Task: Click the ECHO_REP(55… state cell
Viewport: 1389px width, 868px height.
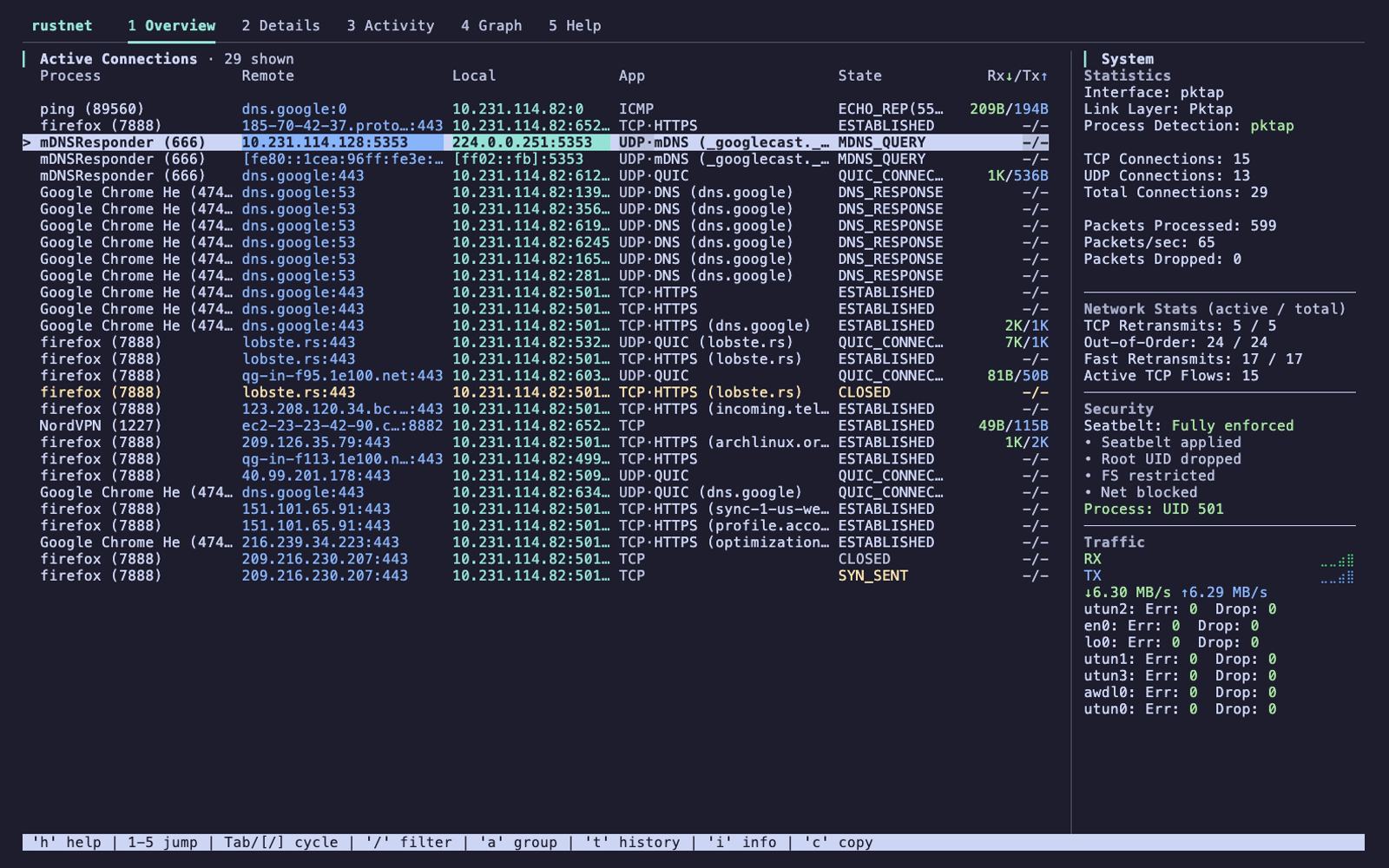Action: coord(891,109)
